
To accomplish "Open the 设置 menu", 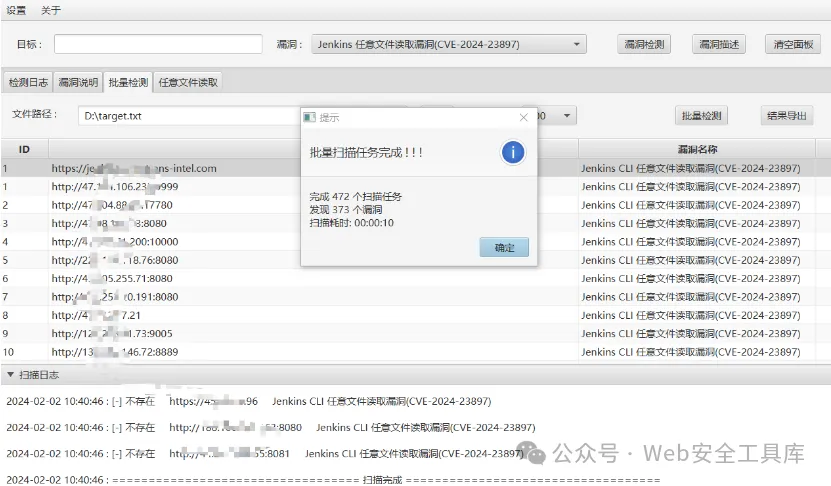I will click(16, 10).
